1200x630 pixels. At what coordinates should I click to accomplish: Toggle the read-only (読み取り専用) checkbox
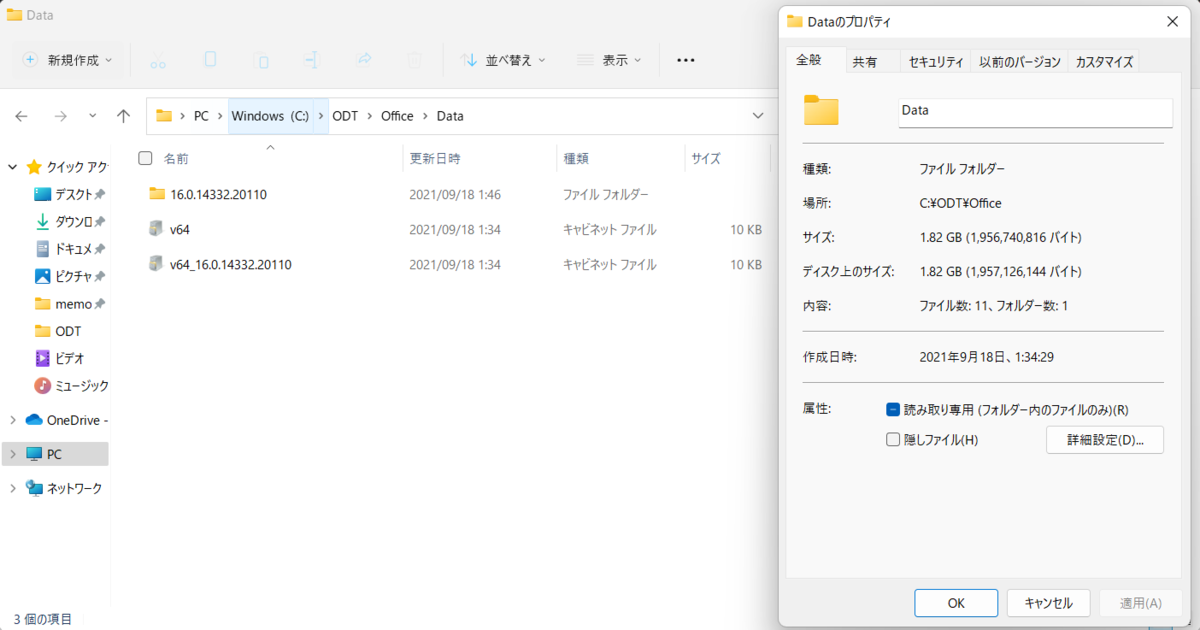pyautogui.click(x=893, y=409)
